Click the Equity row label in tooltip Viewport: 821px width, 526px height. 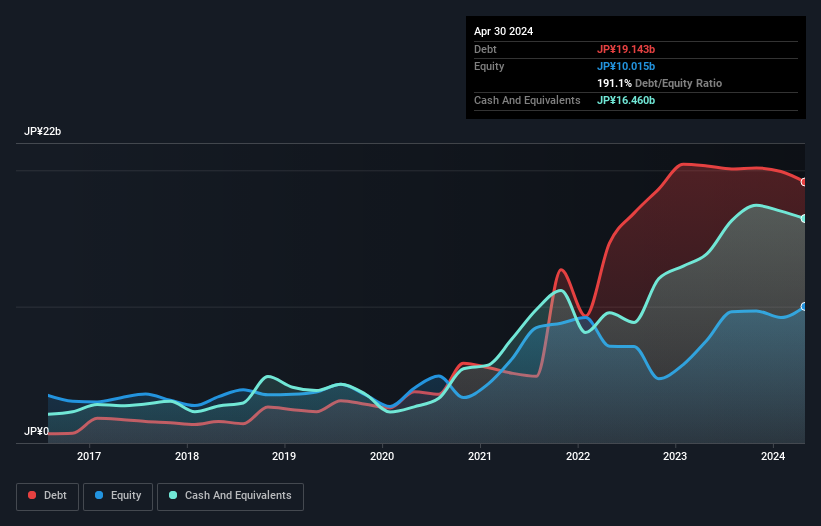pyautogui.click(x=489, y=66)
